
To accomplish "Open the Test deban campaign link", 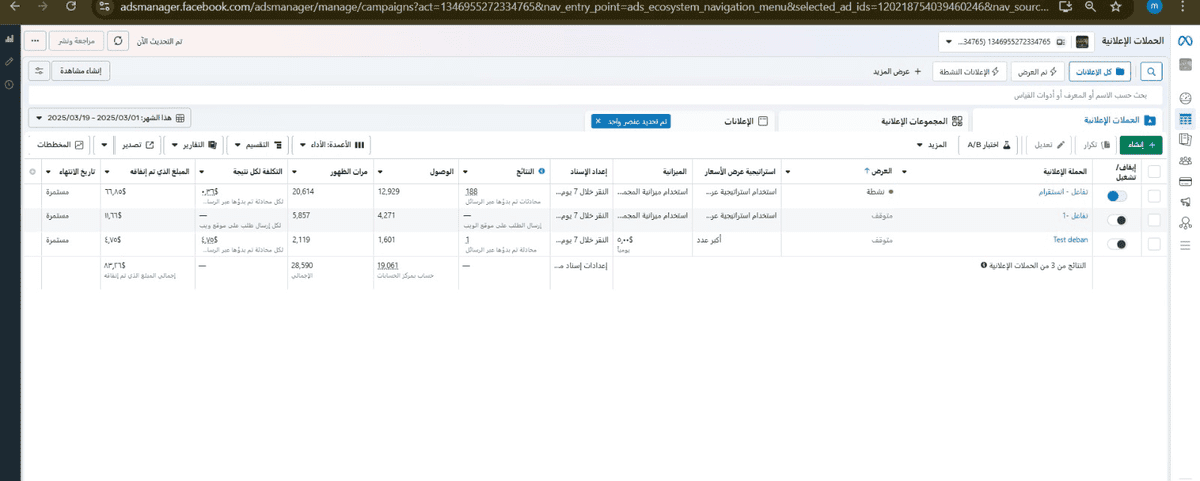I will click(1070, 240).
